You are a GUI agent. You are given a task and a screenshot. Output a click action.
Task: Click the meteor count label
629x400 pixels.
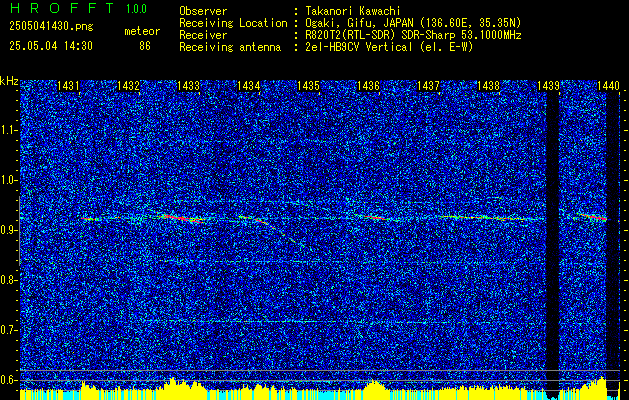click(x=142, y=31)
